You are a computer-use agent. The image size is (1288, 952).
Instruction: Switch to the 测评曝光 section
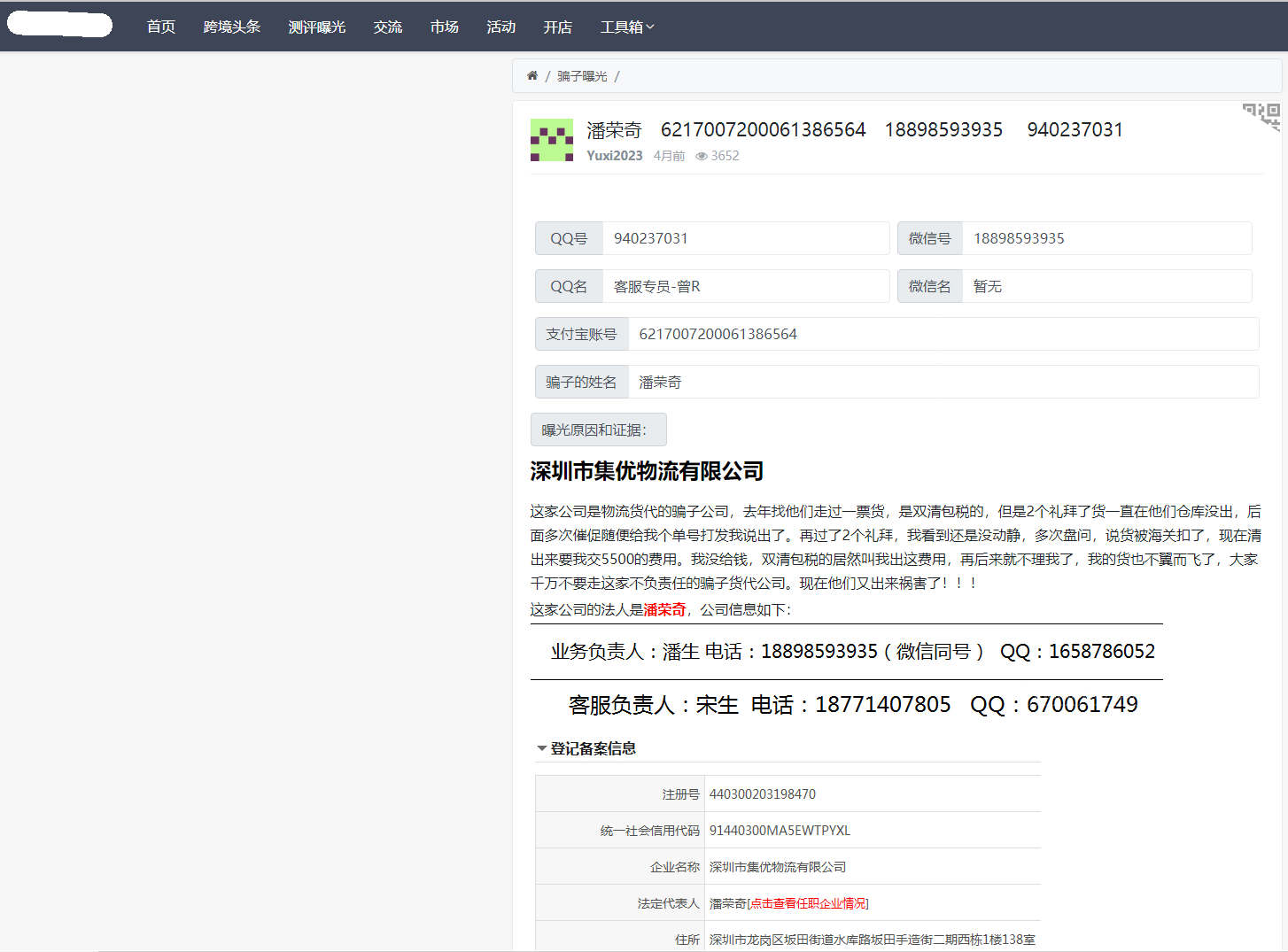(x=317, y=27)
